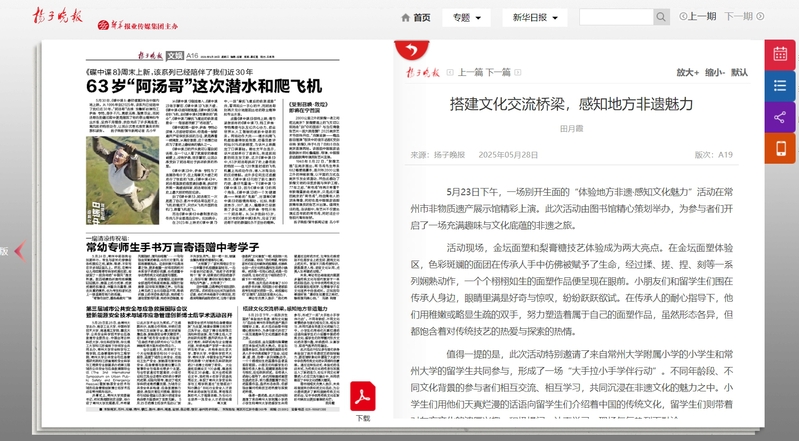Click the article title 搭建文化交流桥梁，感知地方非遗魅力
Screen dimensions: 799x441
[x=571, y=104]
